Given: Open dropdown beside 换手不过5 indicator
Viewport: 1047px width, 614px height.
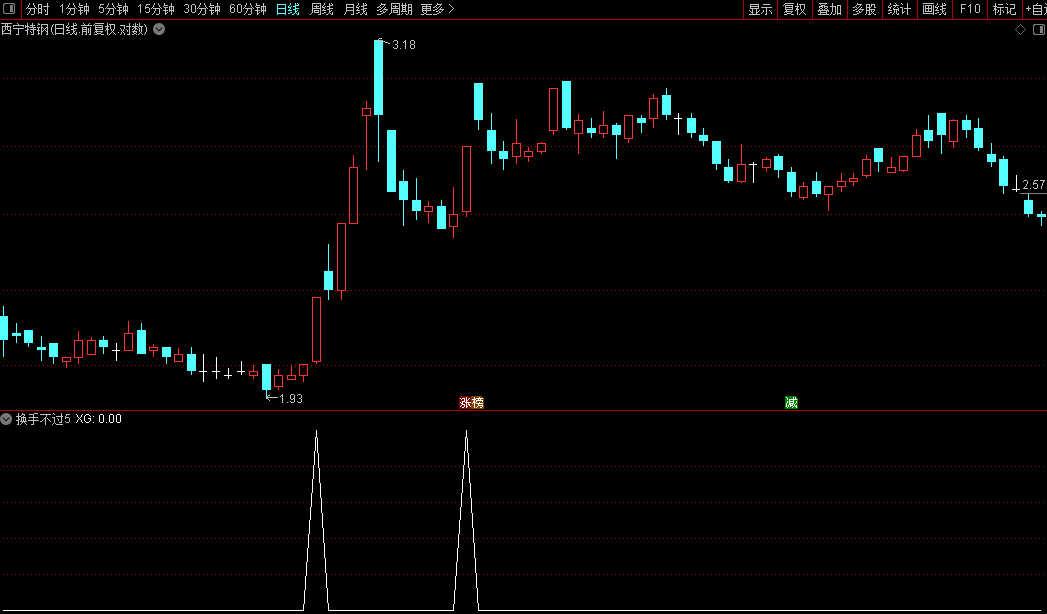Looking at the screenshot, I should point(7,419).
